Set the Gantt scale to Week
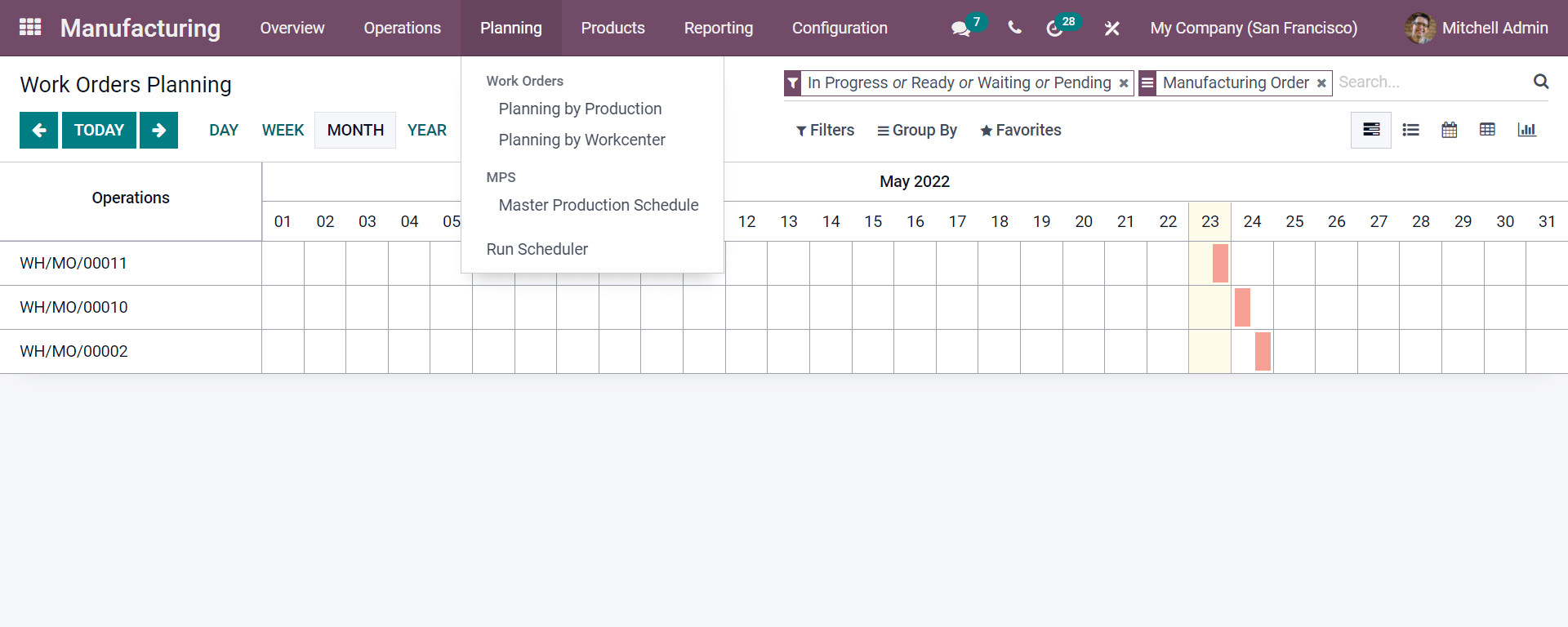This screenshot has width=1568, height=627. pos(283,131)
